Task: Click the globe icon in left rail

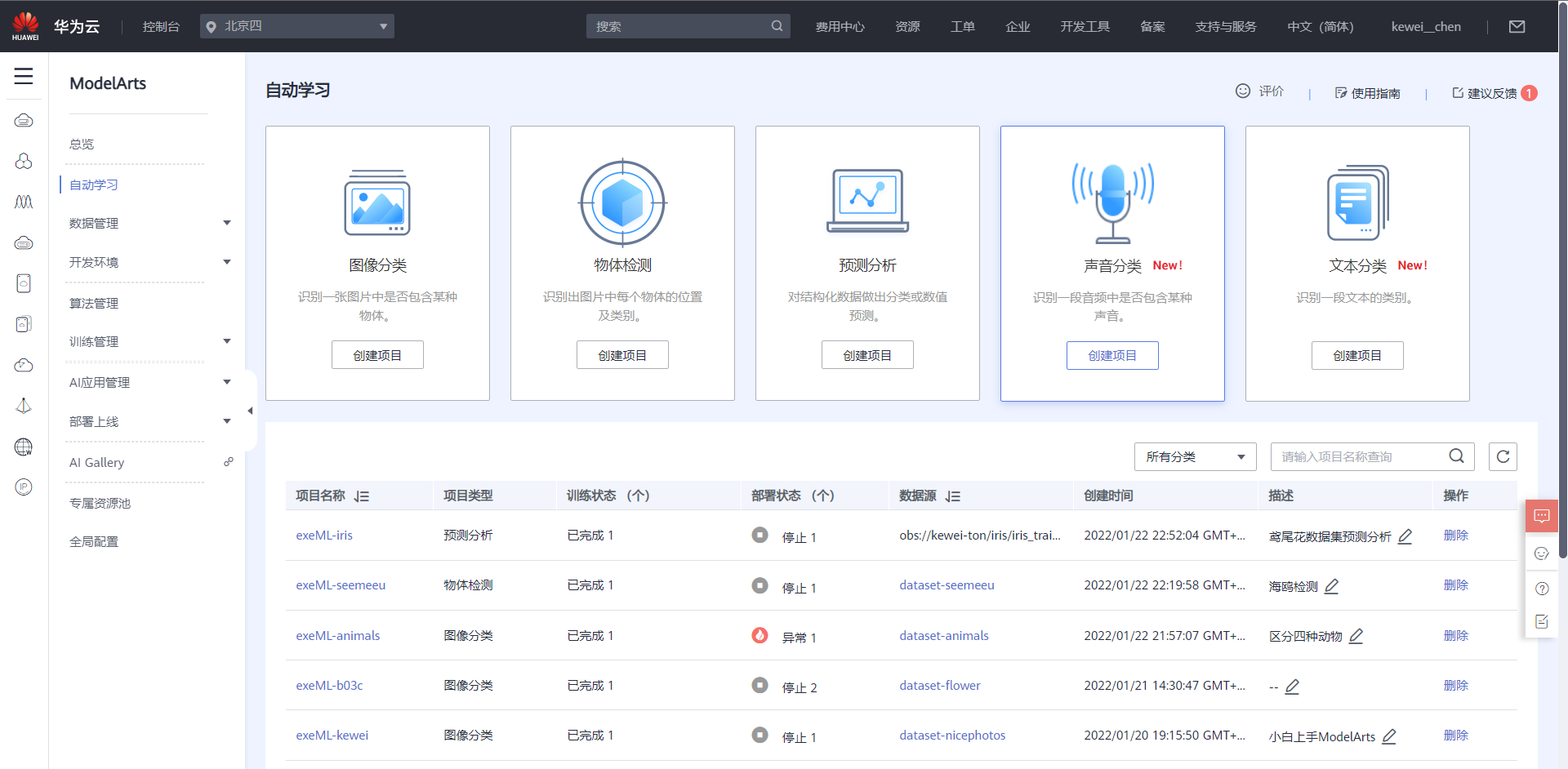Action: [24, 447]
